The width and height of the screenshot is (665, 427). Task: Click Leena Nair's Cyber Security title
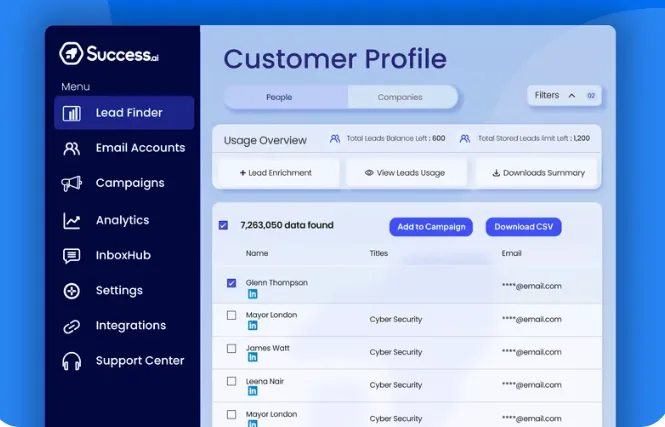point(396,385)
